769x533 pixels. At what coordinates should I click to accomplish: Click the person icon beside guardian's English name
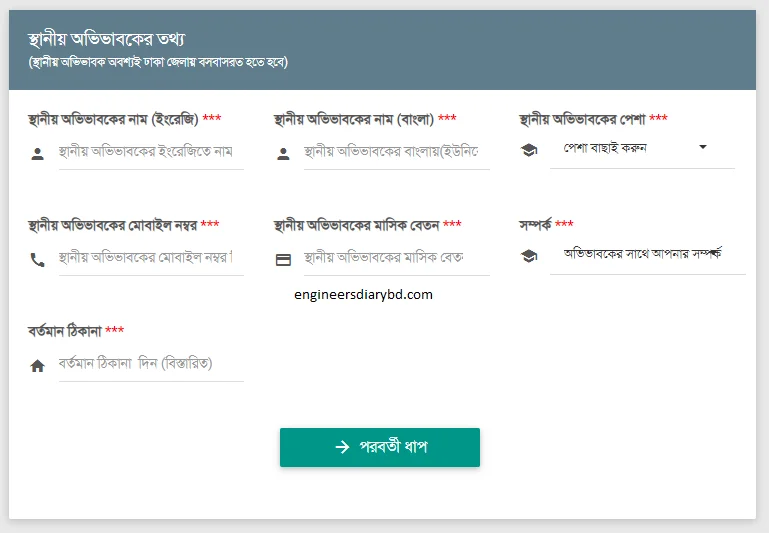point(37,154)
